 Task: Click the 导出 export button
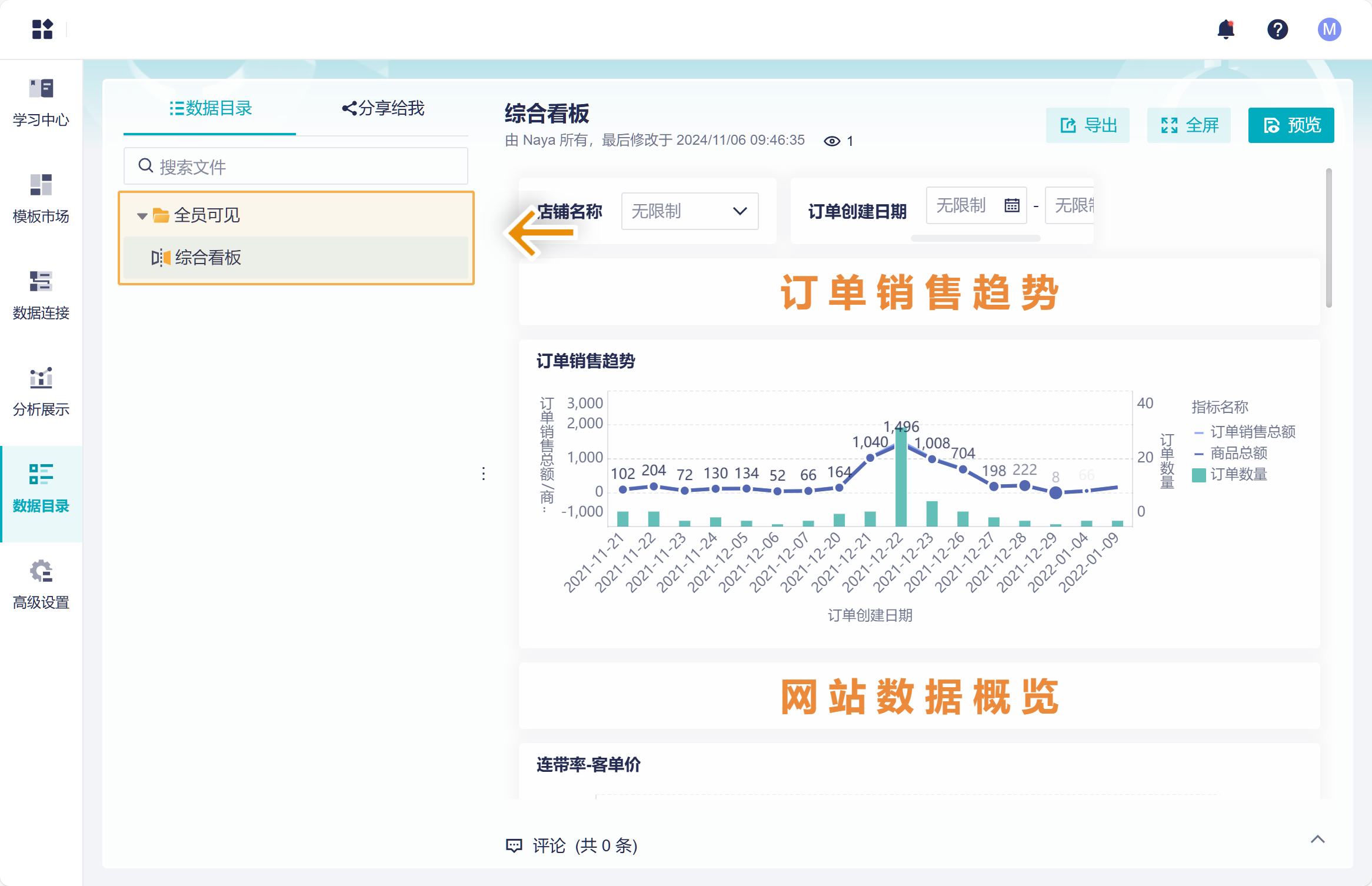pos(1087,125)
